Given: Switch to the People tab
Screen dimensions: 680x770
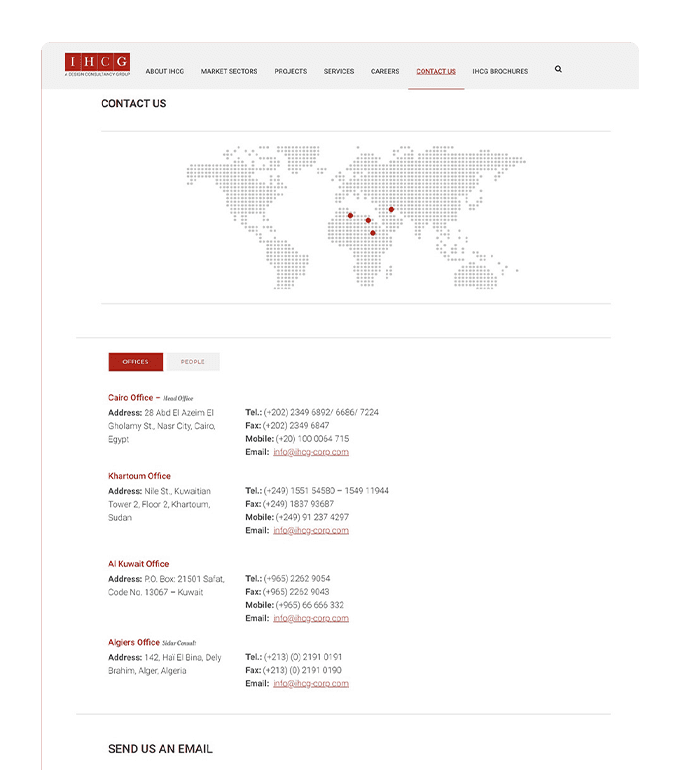Looking at the screenshot, I should [192, 362].
